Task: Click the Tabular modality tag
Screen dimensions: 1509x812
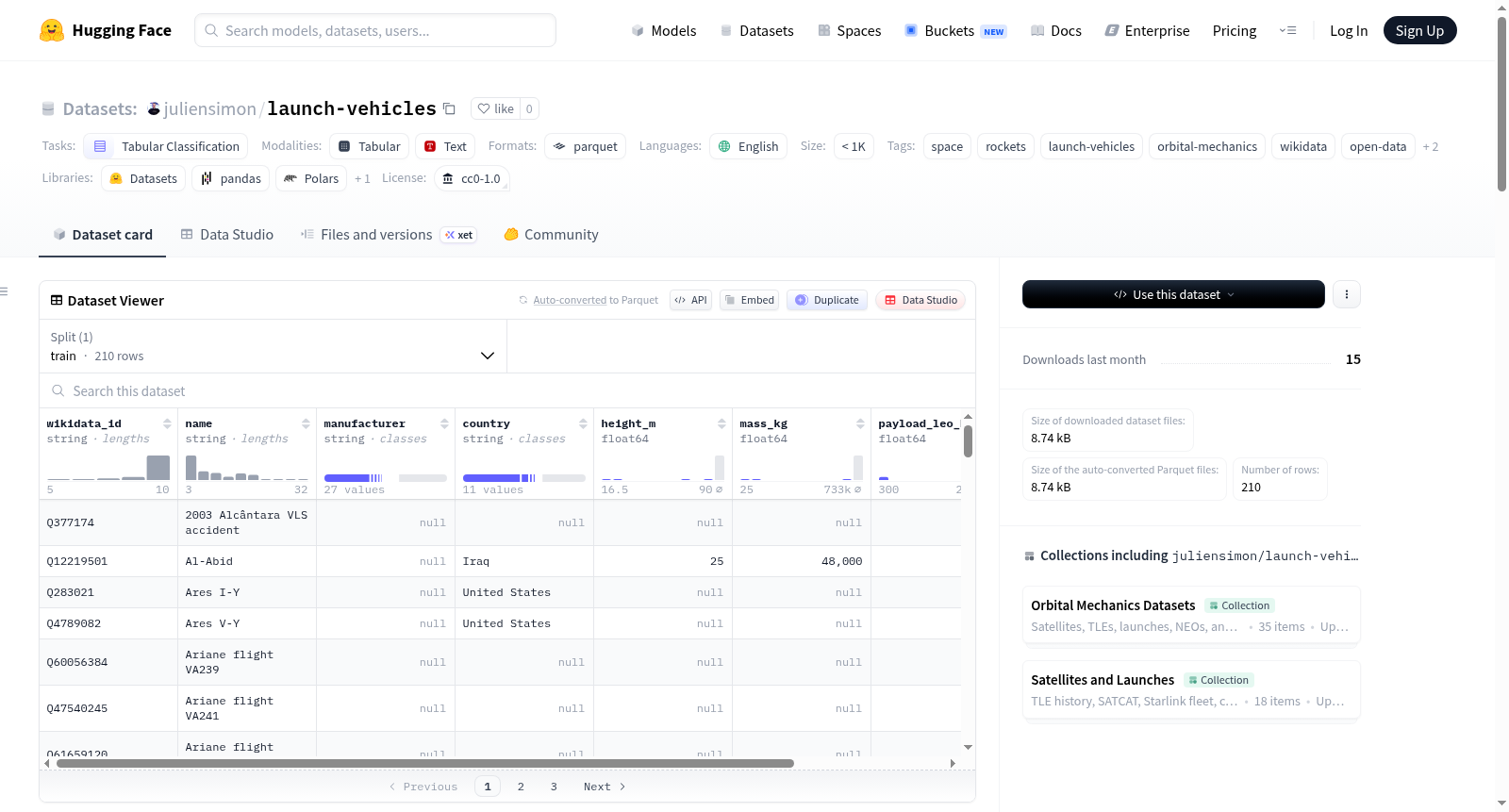Action: (x=369, y=146)
